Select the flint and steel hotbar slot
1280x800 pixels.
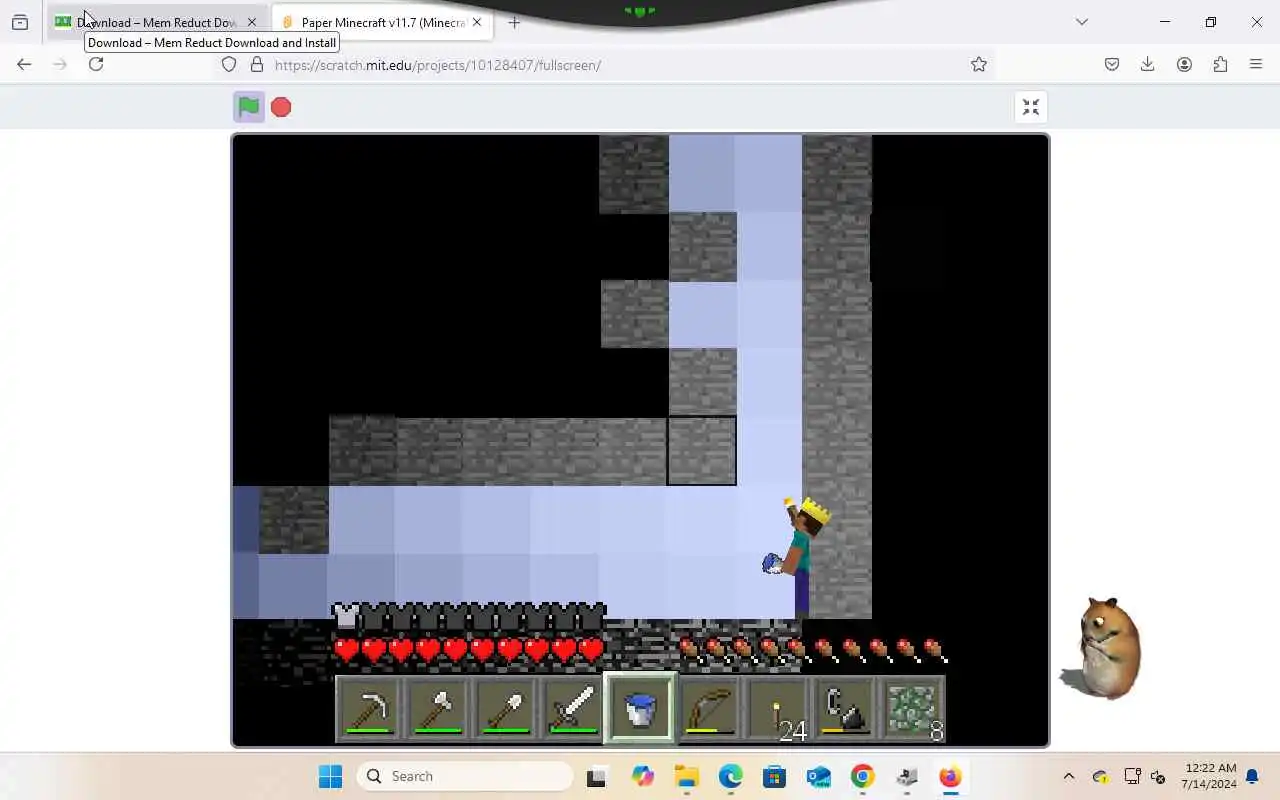[845, 709]
